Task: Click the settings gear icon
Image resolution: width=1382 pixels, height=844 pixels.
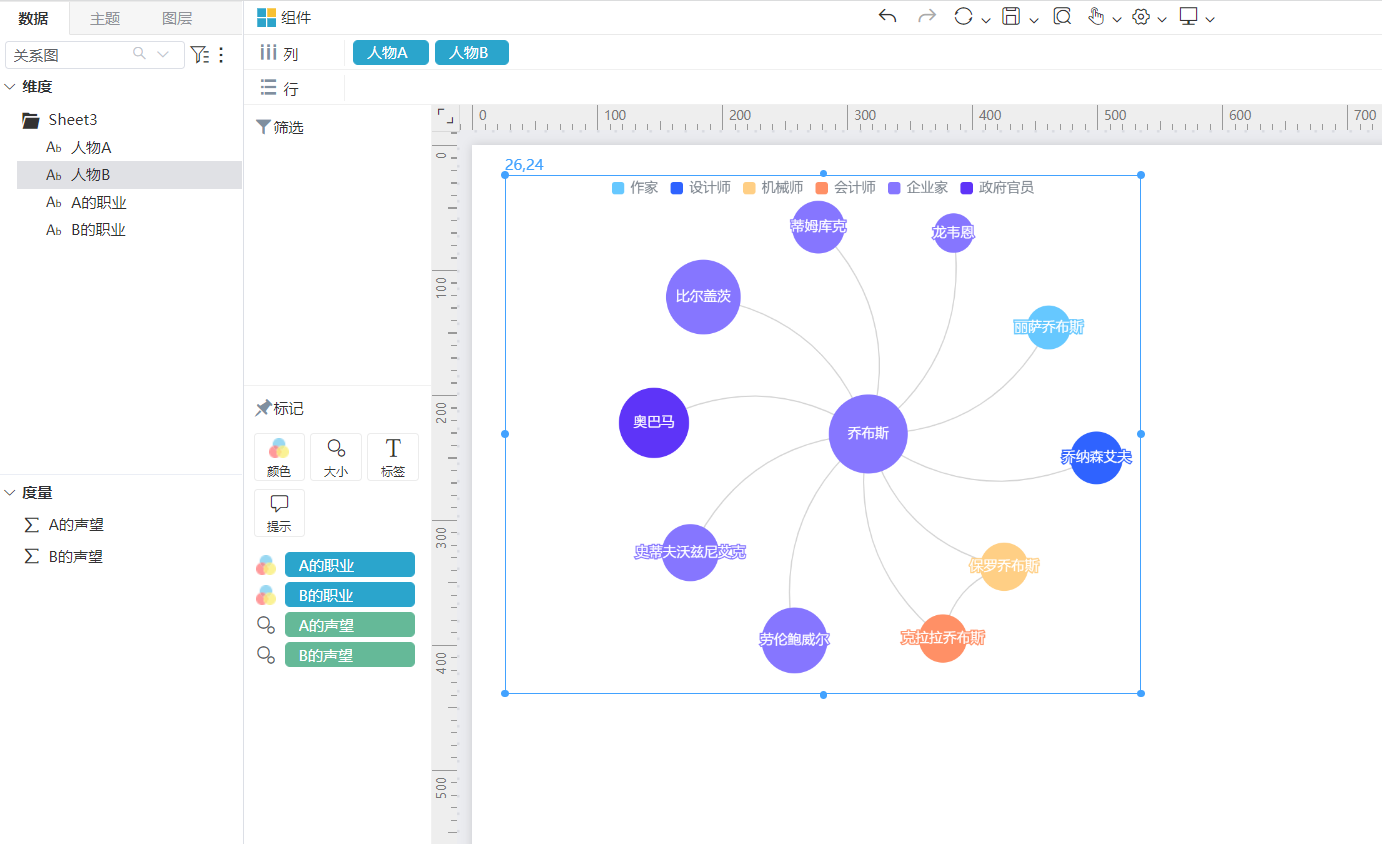Action: pyautogui.click(x=1141, y=16)
